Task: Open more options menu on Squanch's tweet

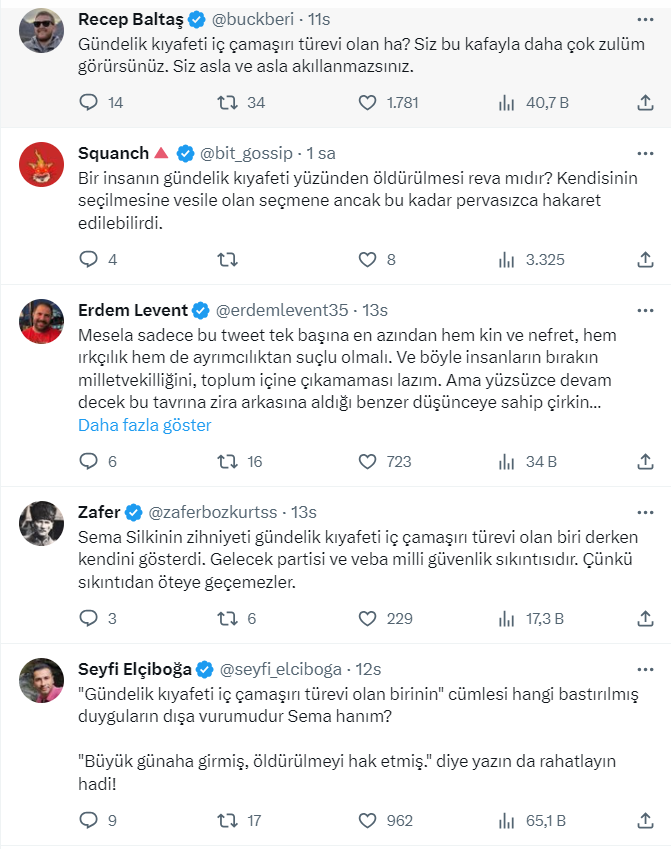Action: coord(645,153)
